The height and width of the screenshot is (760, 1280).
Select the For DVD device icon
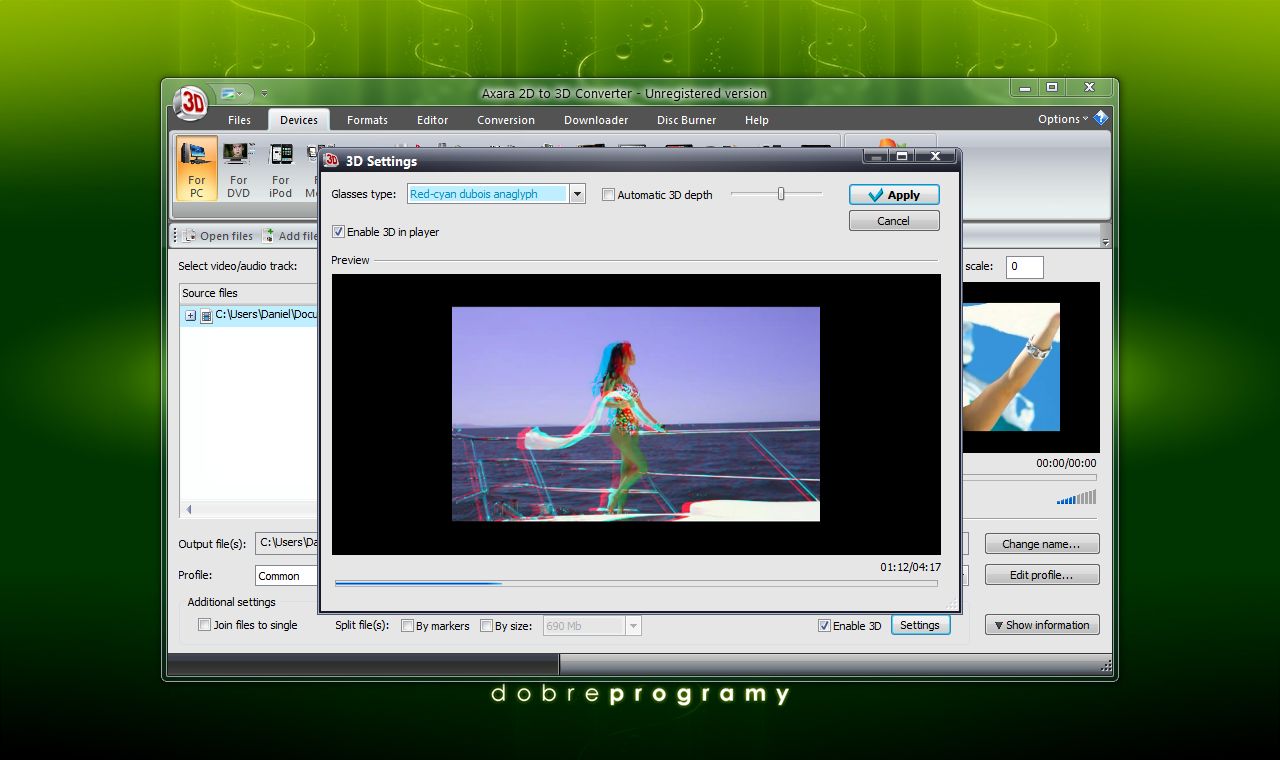(238, 168)
